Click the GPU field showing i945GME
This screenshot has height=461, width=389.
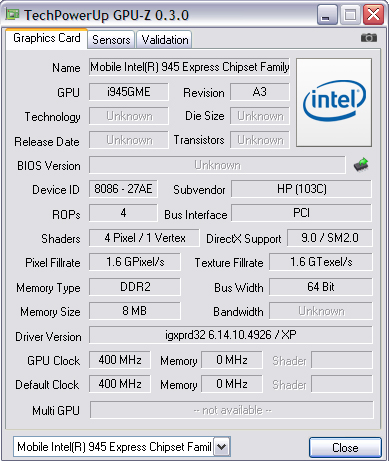pos(129,92)
